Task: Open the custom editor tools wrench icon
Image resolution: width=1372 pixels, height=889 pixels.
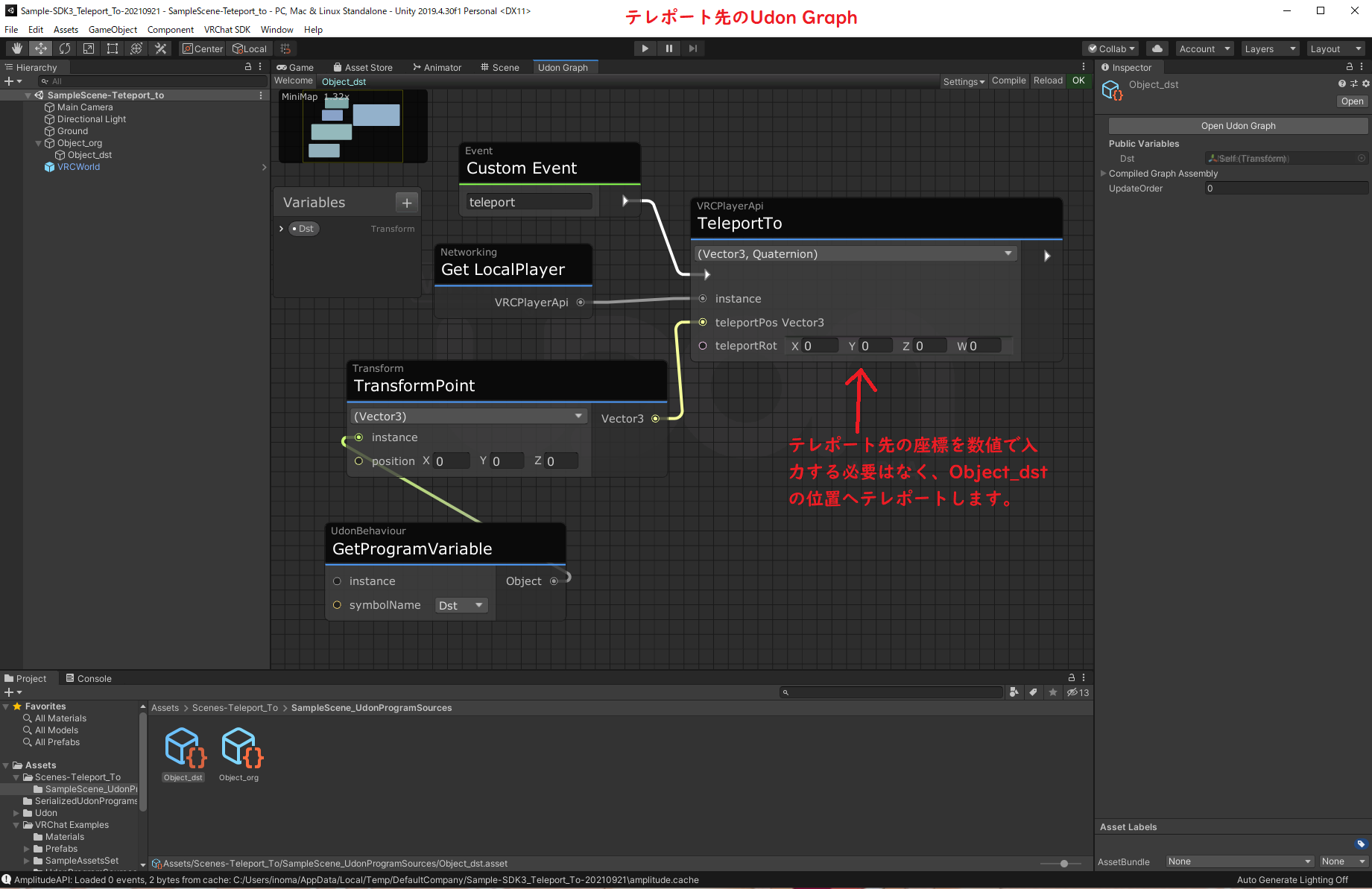Action: click(160, 48)
